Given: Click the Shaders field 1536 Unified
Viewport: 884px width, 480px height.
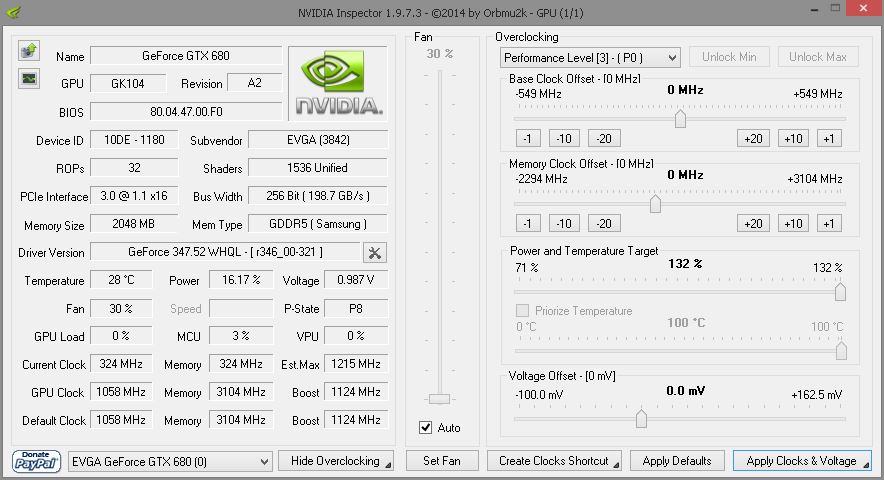Looking at the screenshot, I should pyautogui.click(x=318, y=168).
